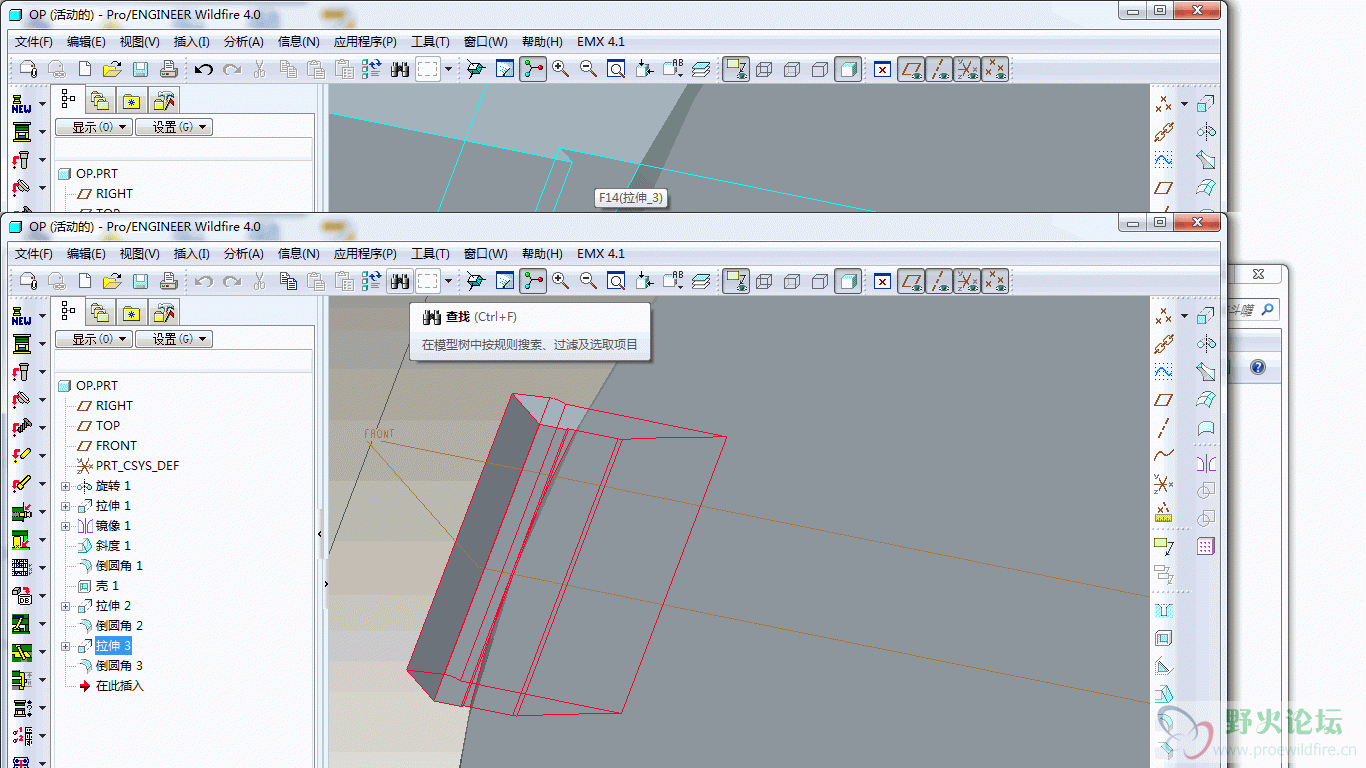Open 设置(G) dropdown in front window
Image resolution: width=1366 pixels, height=768 pixels.
click(x=174, y=339)
